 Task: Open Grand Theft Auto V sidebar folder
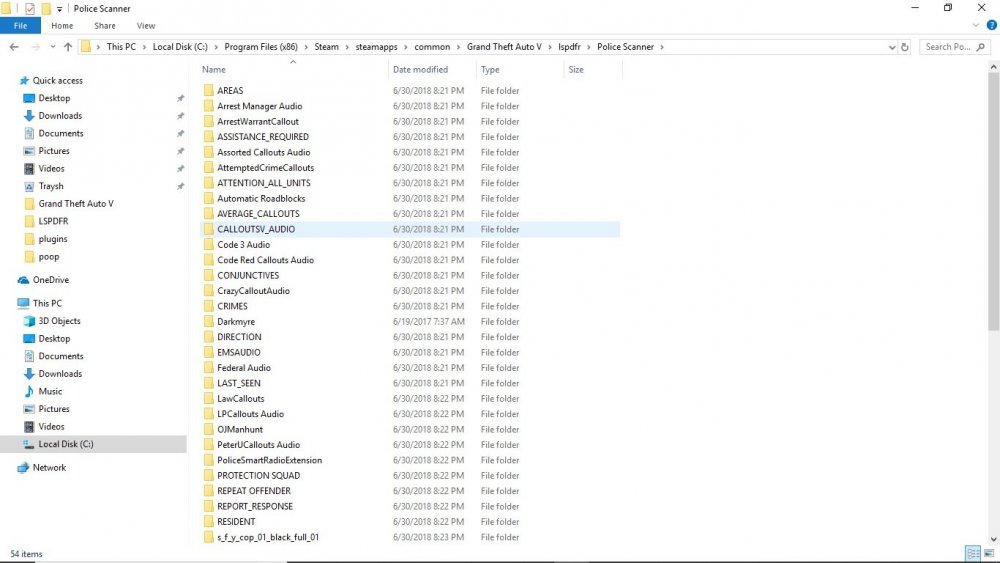[x=76, y=203]
